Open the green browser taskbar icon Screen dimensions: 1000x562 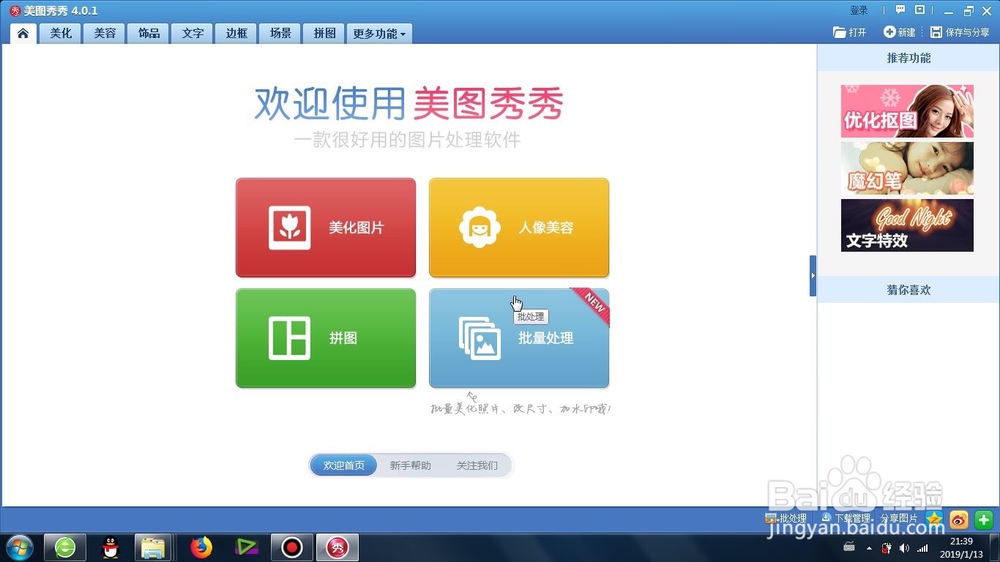(x=65, y=547)
